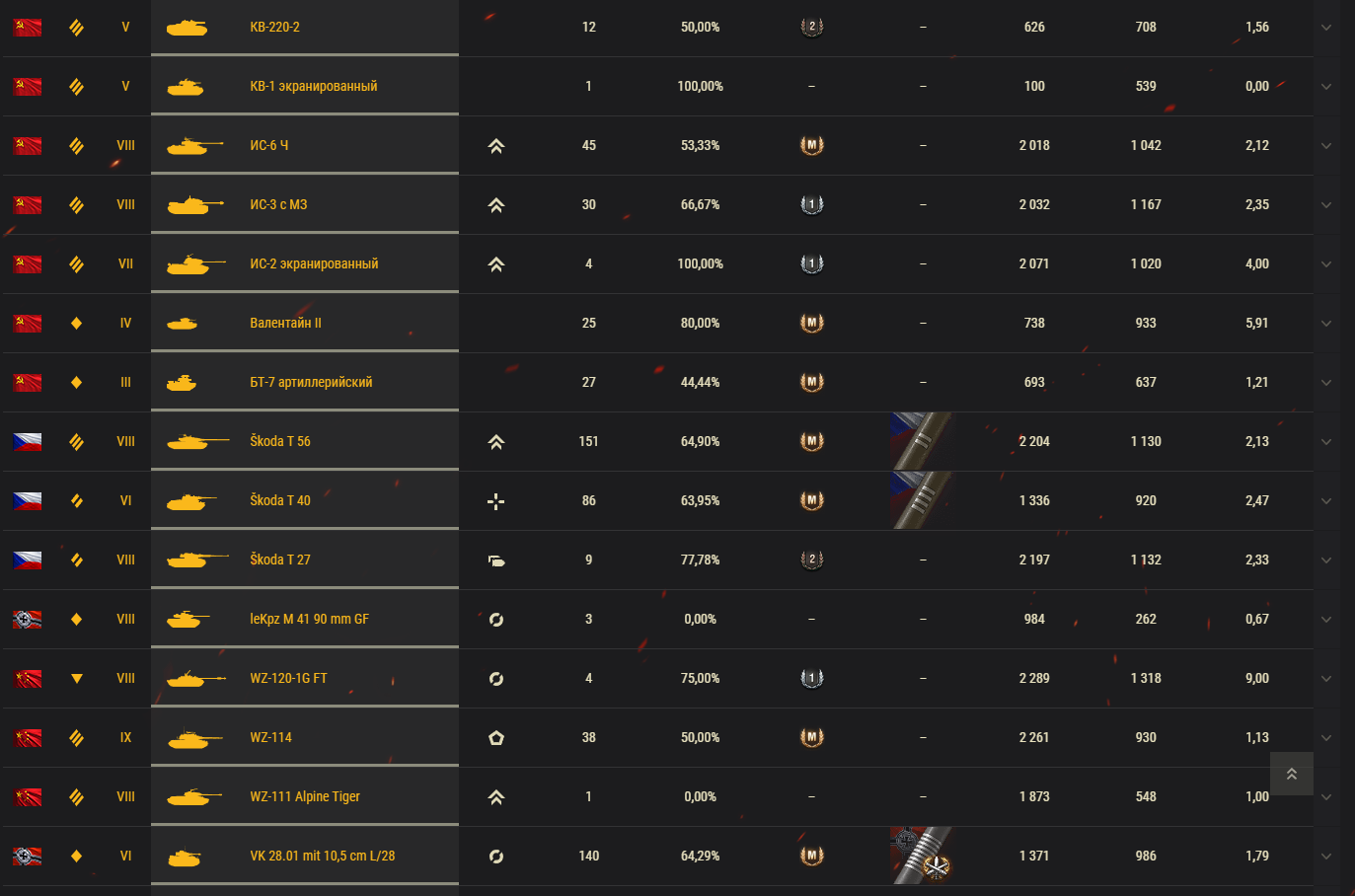Expand the details chevron for Валентайн II

tap(1326, 324)
